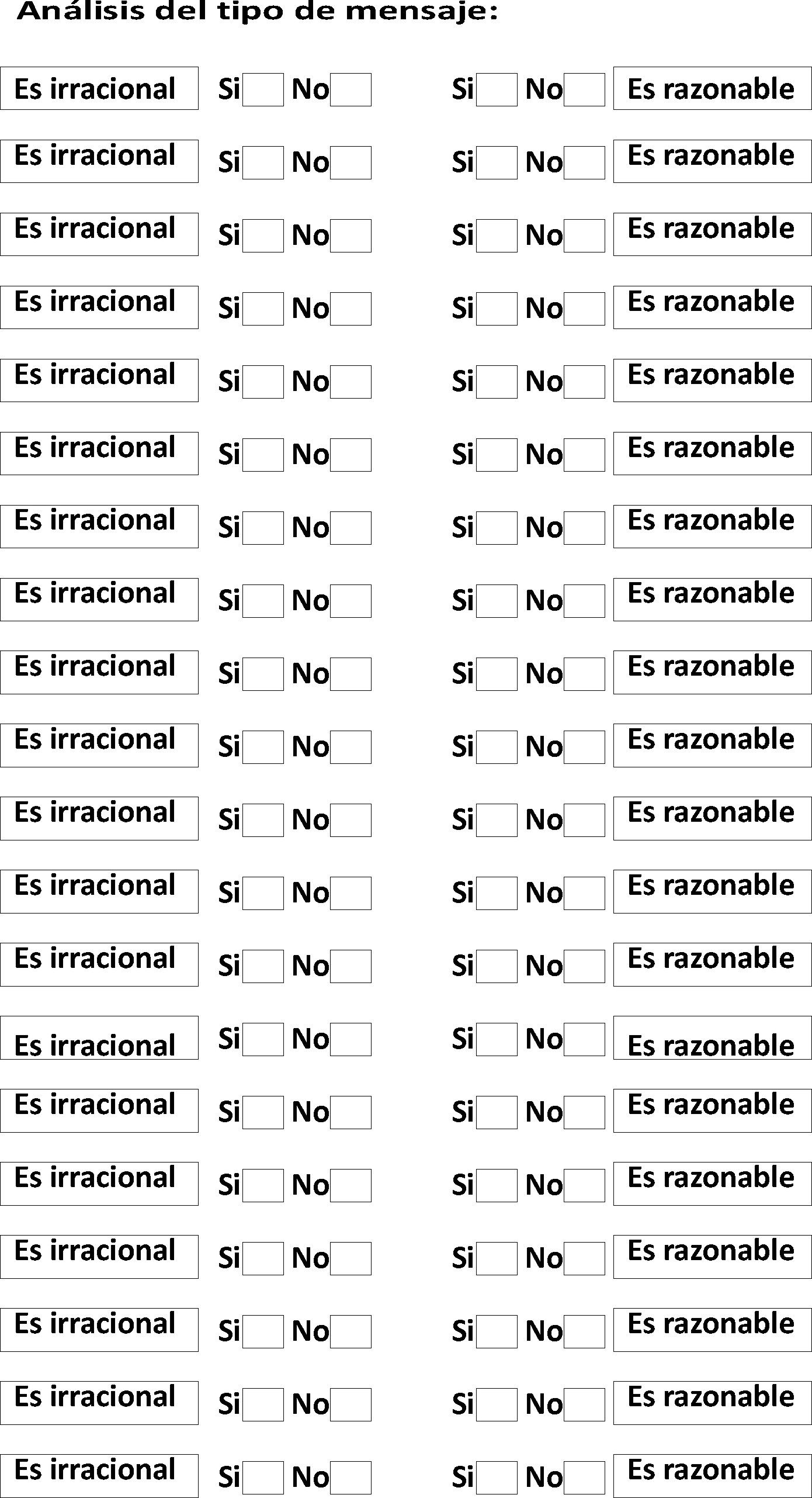Screen dimensions: 812x1498
Task: Click the Análisis del tipo de mensaje heading
Action: tap(258, 12)
